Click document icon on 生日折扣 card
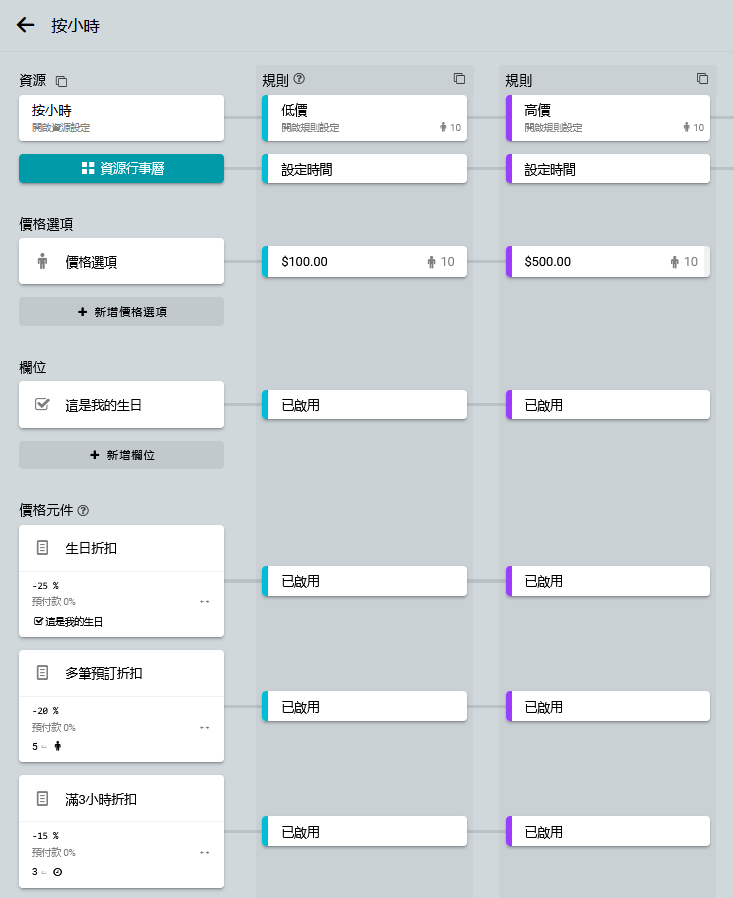The height and width of the screenshot is (898, 734). click(42, 548)
